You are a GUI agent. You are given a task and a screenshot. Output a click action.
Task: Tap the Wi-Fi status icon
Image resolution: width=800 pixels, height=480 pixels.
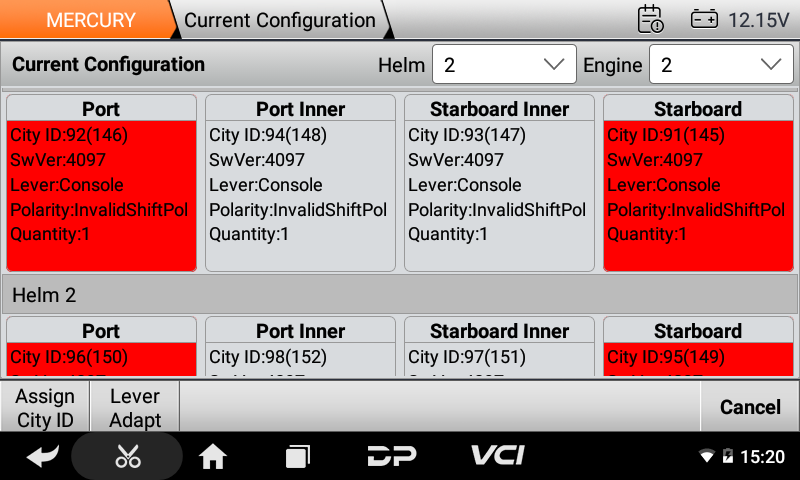tap(707, 457)
